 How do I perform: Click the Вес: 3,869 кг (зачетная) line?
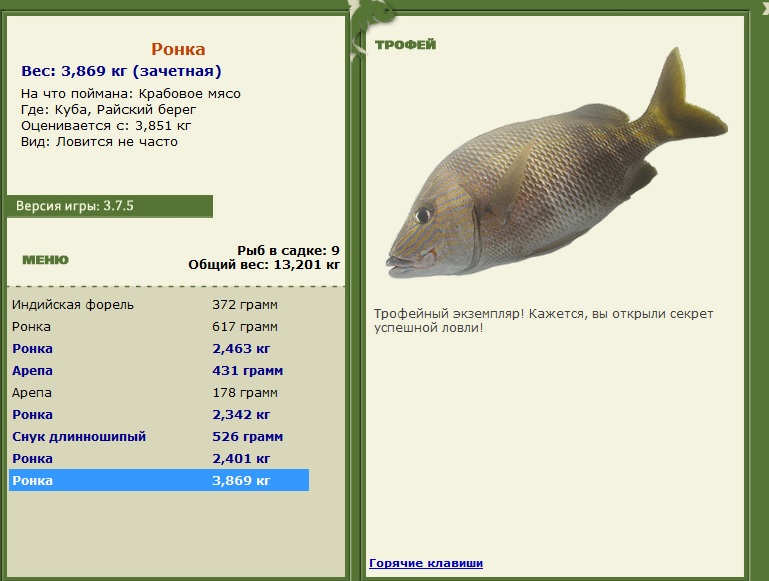point(121,71)
